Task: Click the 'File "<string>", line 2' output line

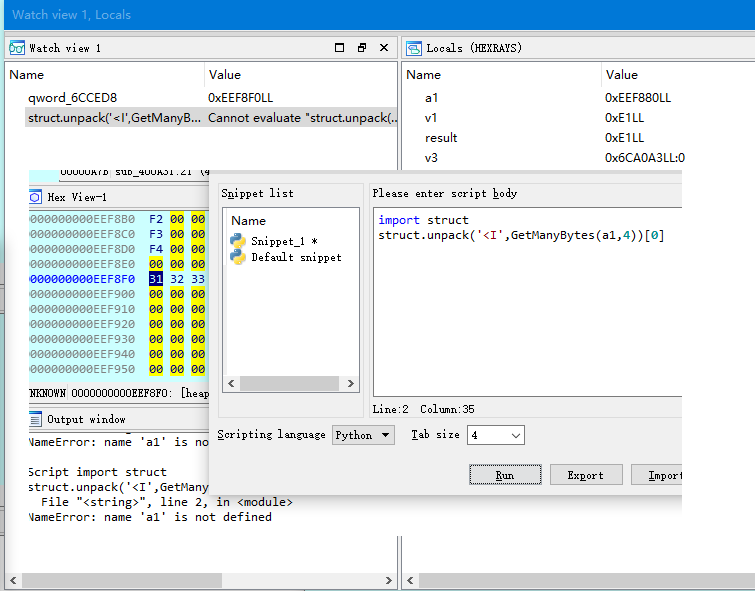Action: [167, 502]
